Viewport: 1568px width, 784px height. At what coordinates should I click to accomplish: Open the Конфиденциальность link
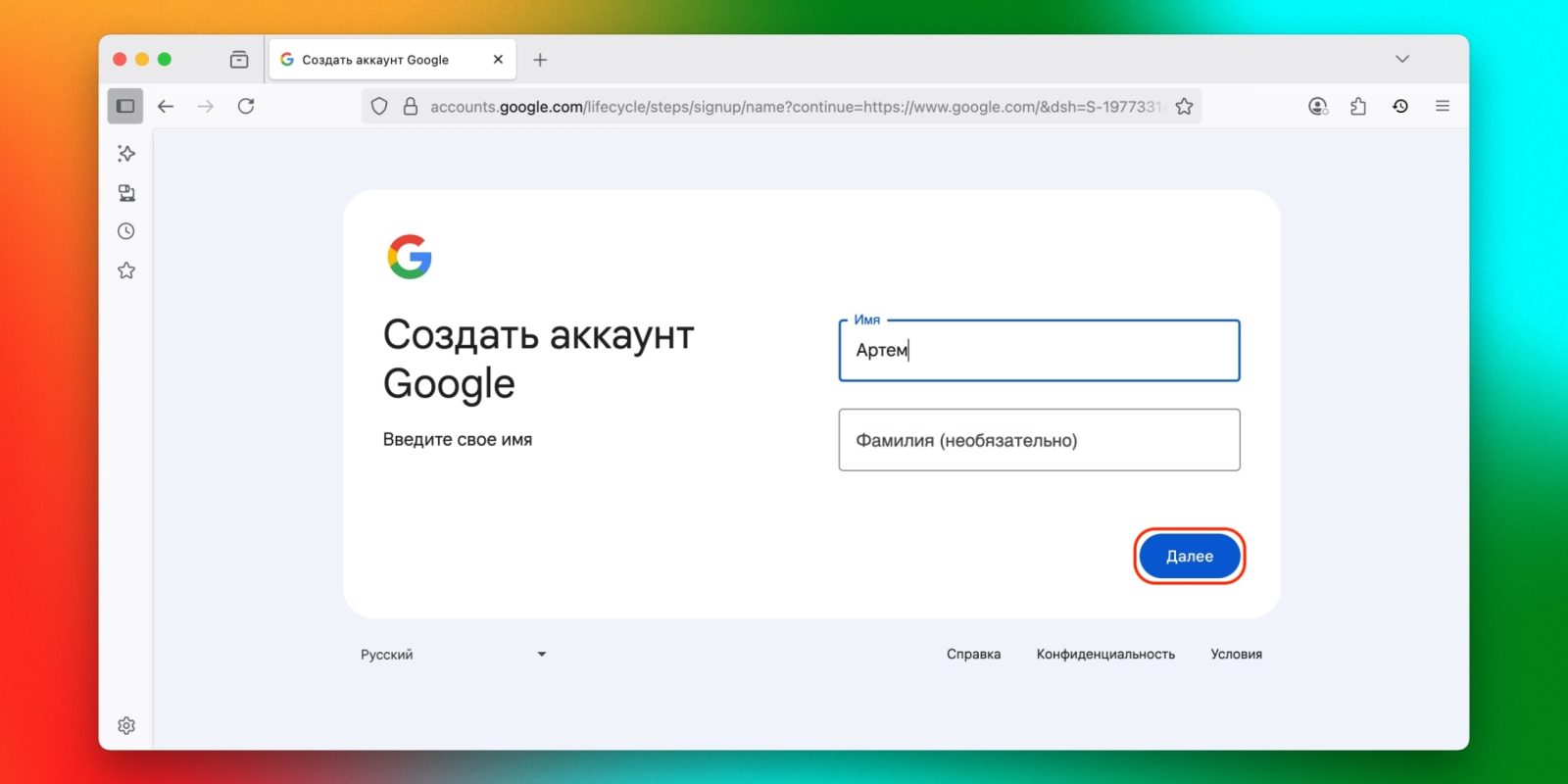[1105, 655]
